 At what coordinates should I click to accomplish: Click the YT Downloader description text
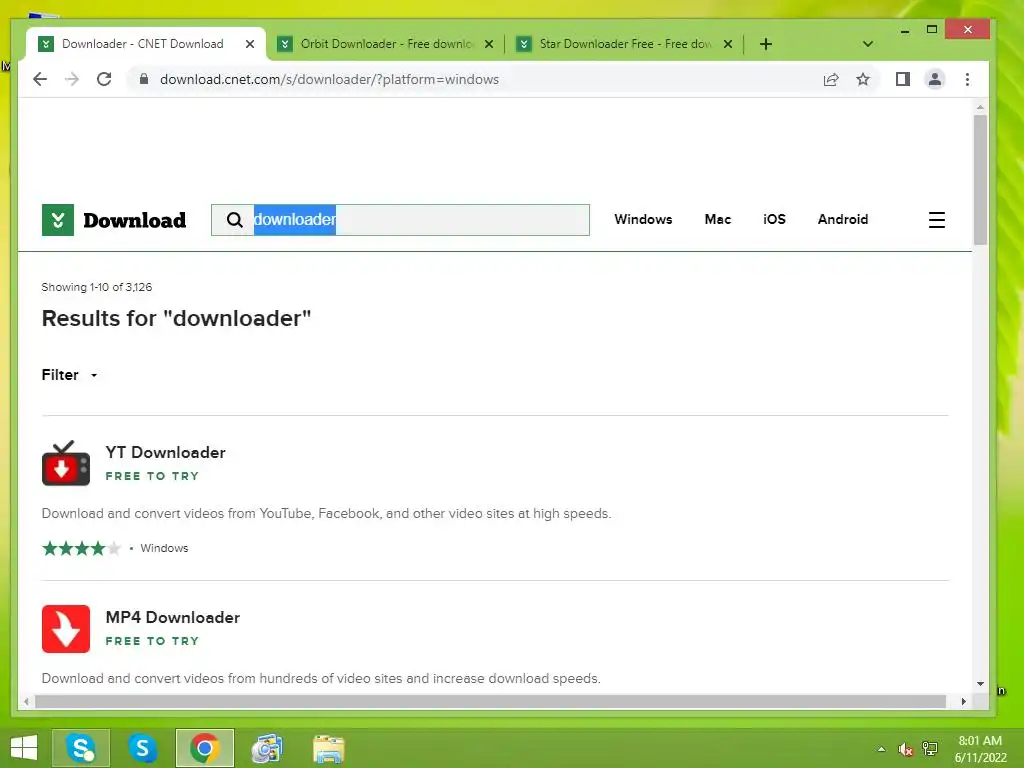click(x=327, y=513)
